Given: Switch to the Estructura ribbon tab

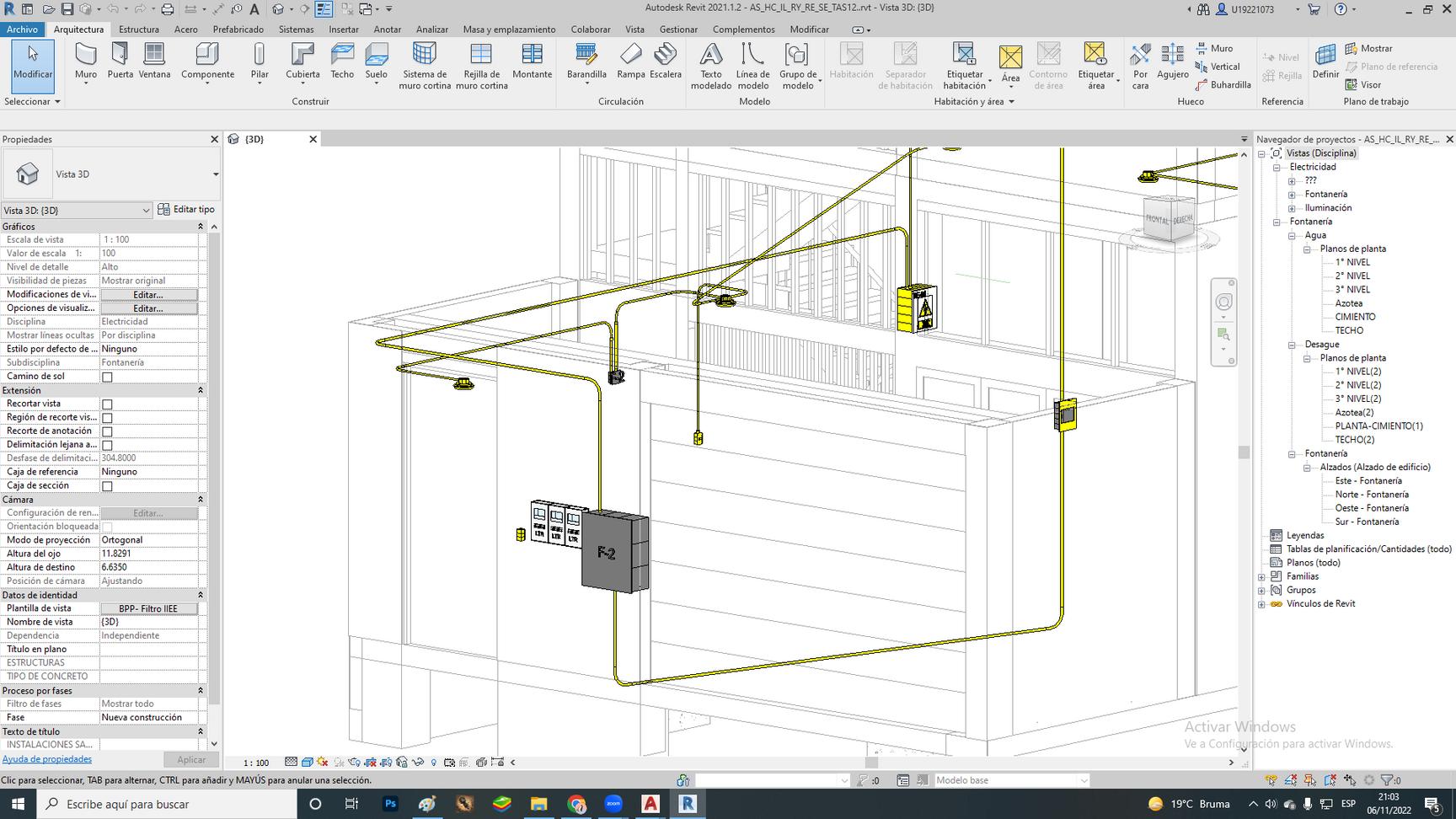Looking at the screenshot, I should point(139,29).
